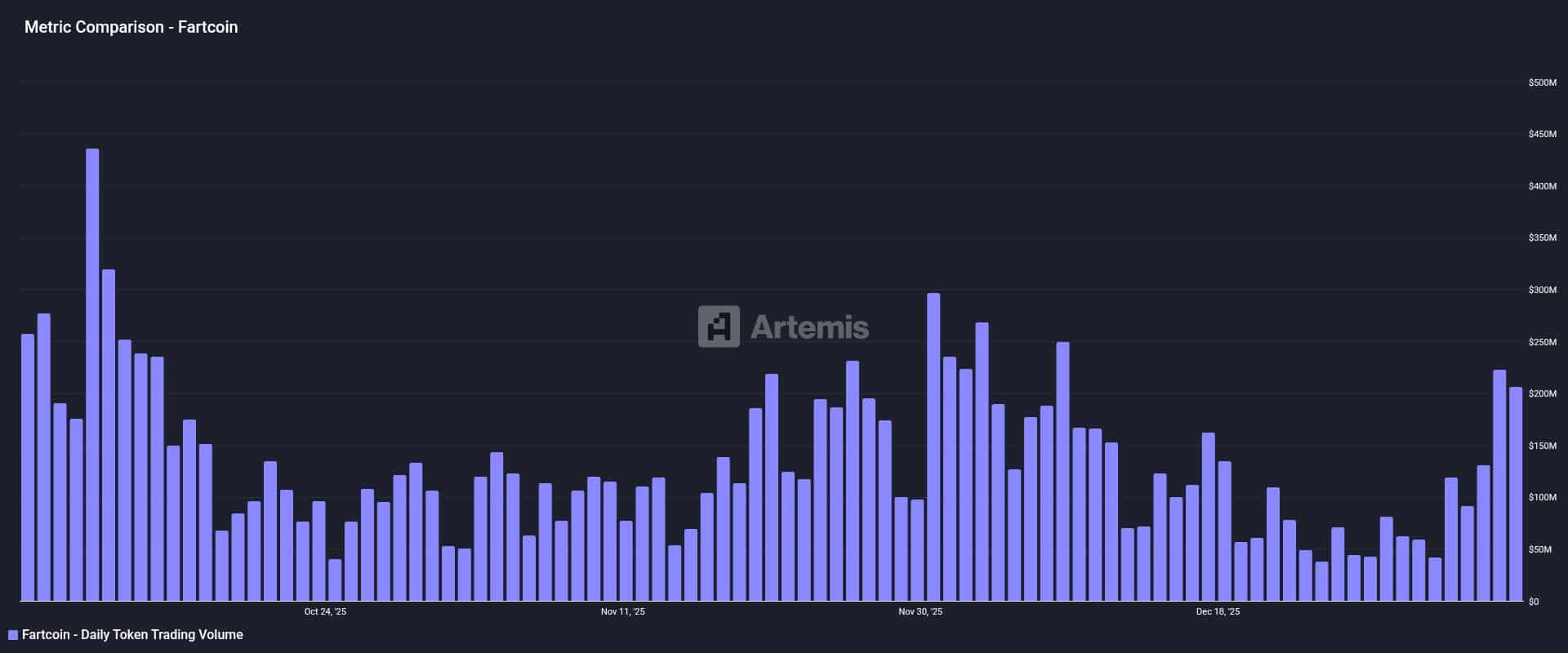Toggle the Fartcoin Daily Token Trading Volume legend label
The height and width of the screenshot is (653, 1568).
(132, 635)
